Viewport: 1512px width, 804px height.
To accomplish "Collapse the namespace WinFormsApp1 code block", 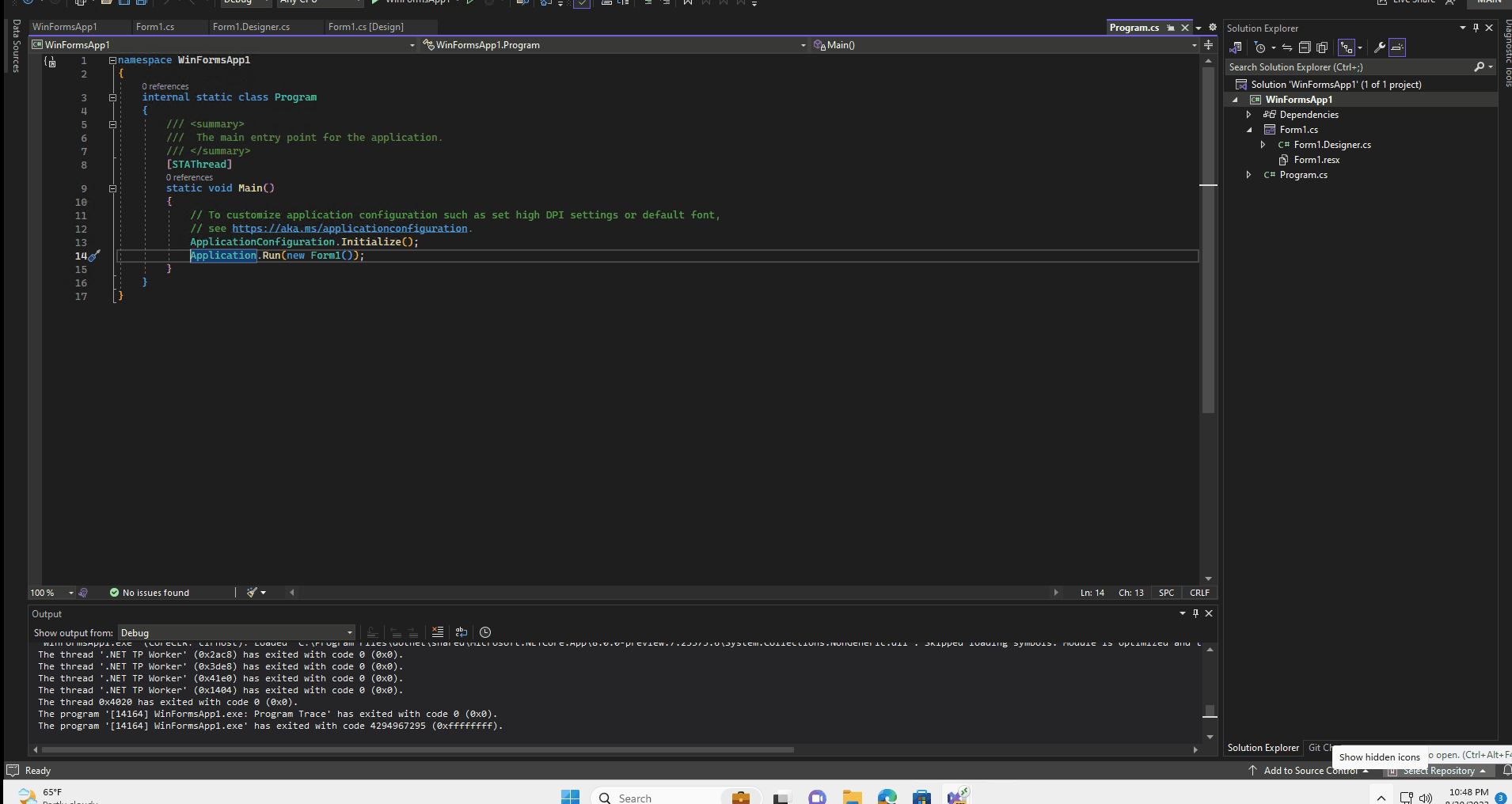I will [112, 60].
